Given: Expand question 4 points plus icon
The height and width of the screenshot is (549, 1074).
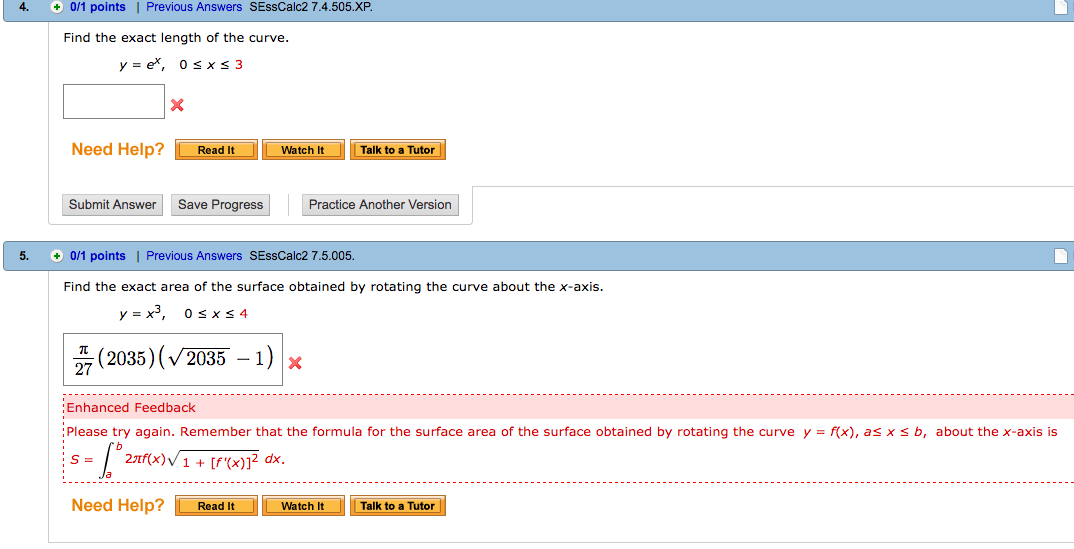Looking at the screenshot, I should pyautogui.click(x=58, y=7).
